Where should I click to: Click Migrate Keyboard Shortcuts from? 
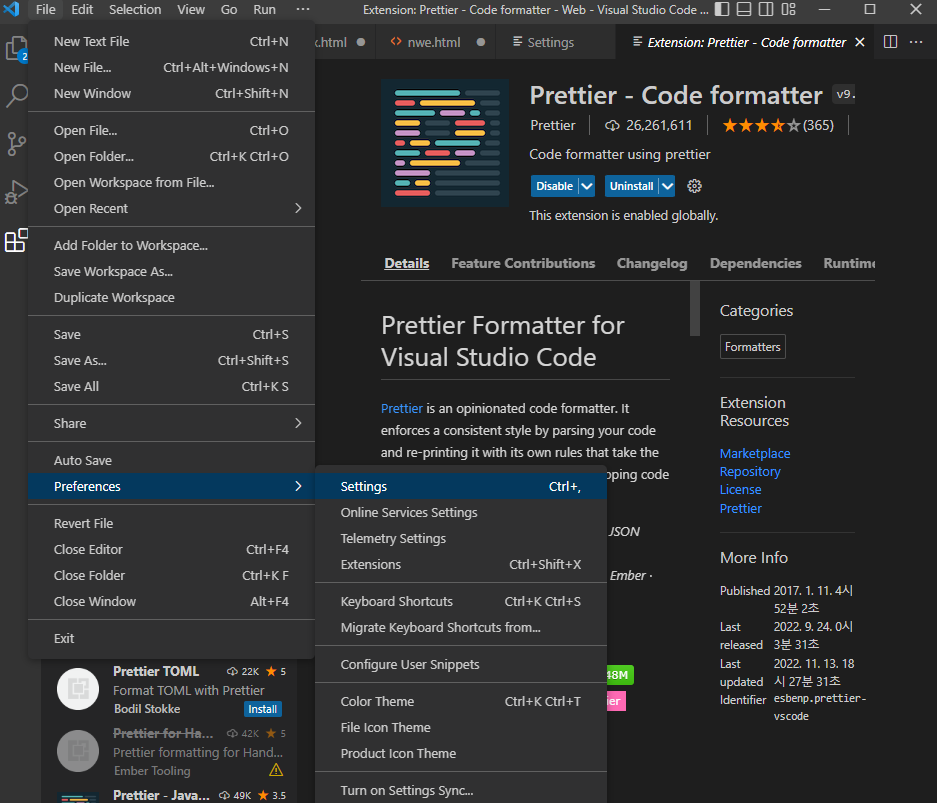[x=461, y=627]
